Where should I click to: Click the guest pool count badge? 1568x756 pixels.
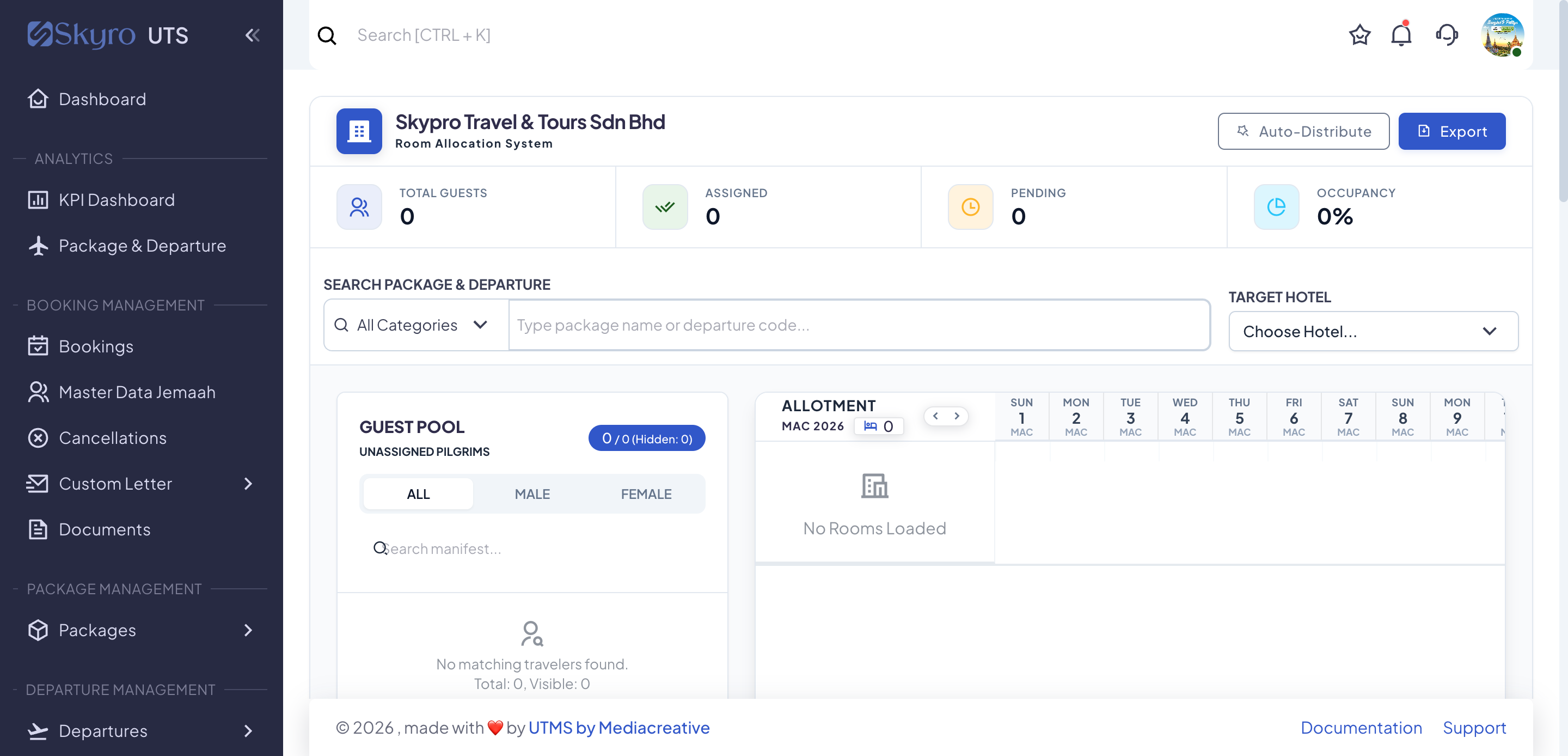pos(646,438)
